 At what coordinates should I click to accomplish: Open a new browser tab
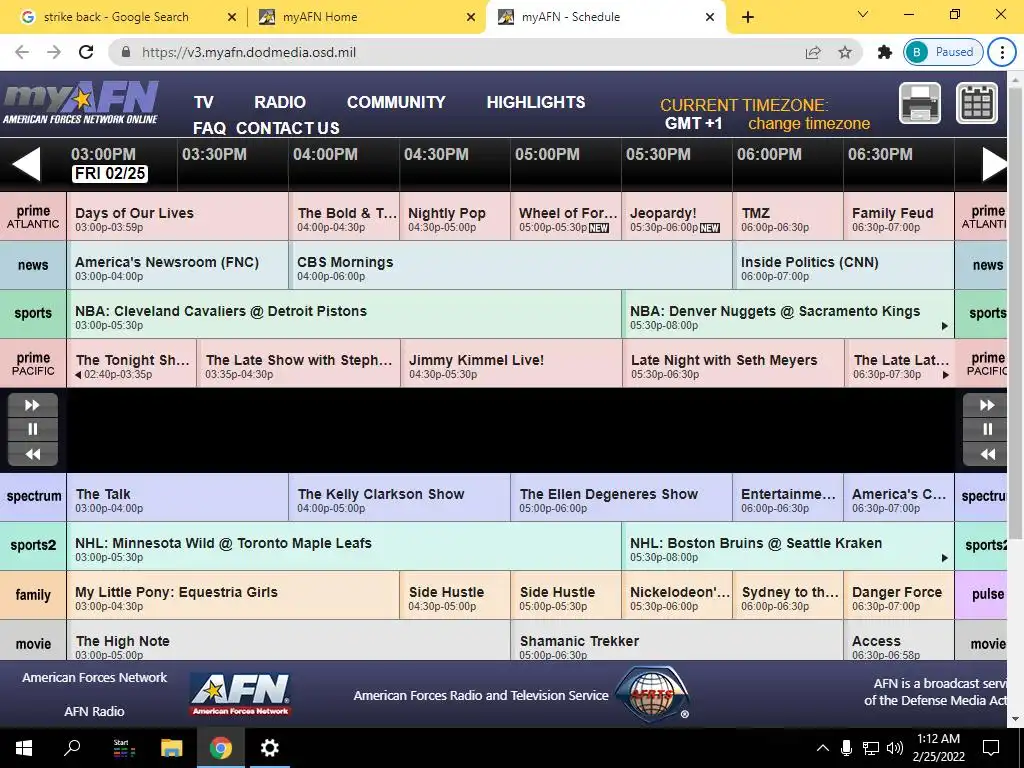coord(748,17)
